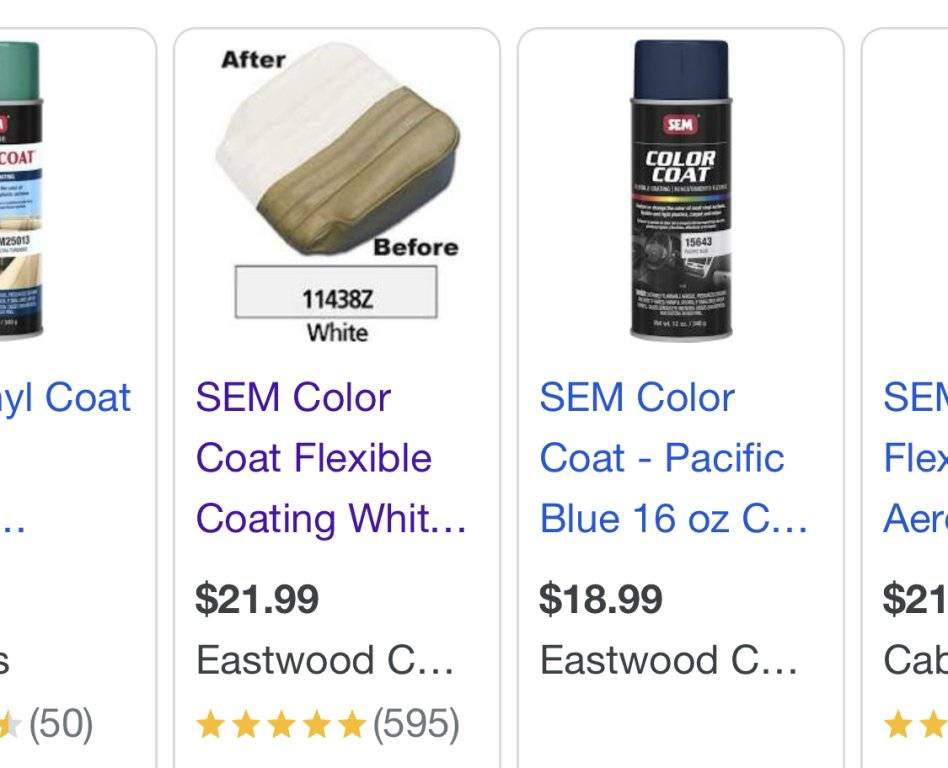This screenshot has width=948, height=768.
Task: View the (595) reviews count
Action: (x=416, y=724)
